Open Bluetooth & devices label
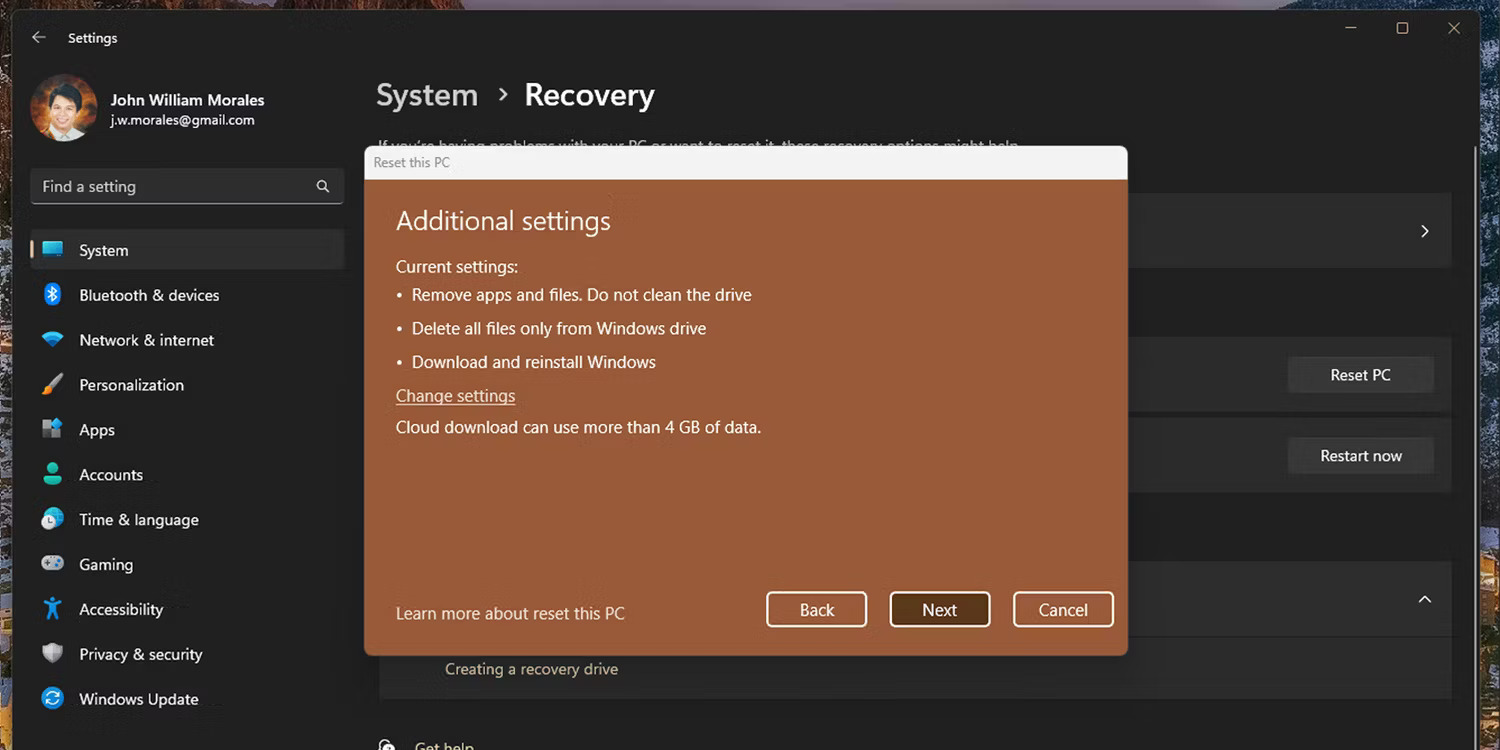 (149, 295)
